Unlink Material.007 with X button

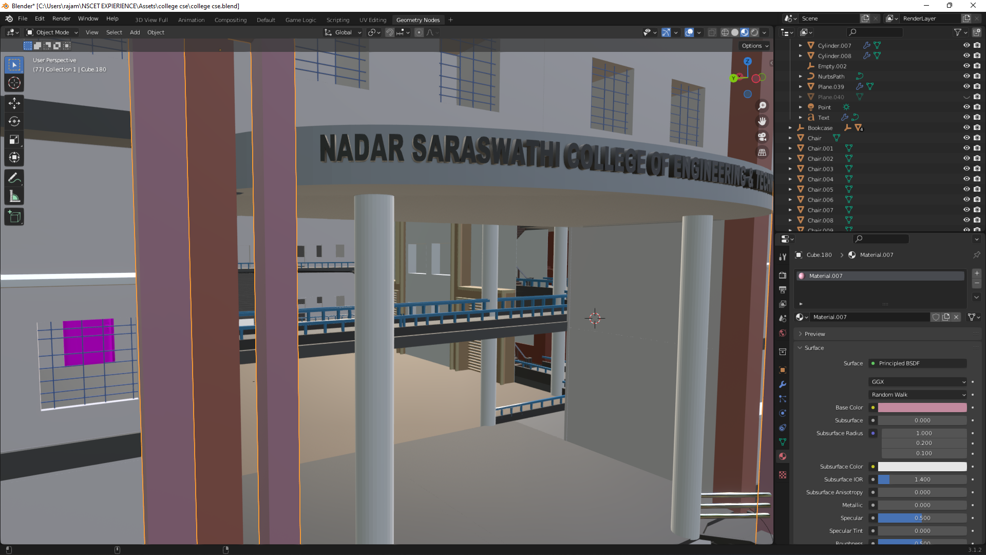[x=956, y=317]
